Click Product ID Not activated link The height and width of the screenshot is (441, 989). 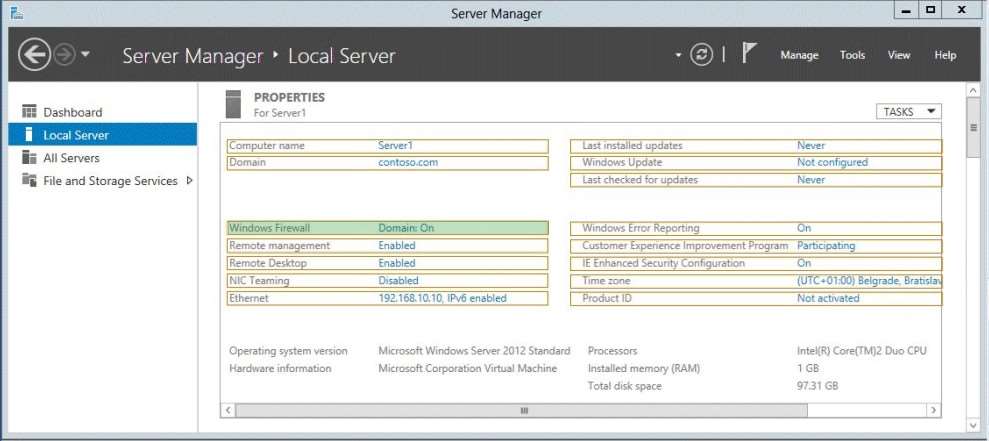pyautogui.click(x=828, y=298)
